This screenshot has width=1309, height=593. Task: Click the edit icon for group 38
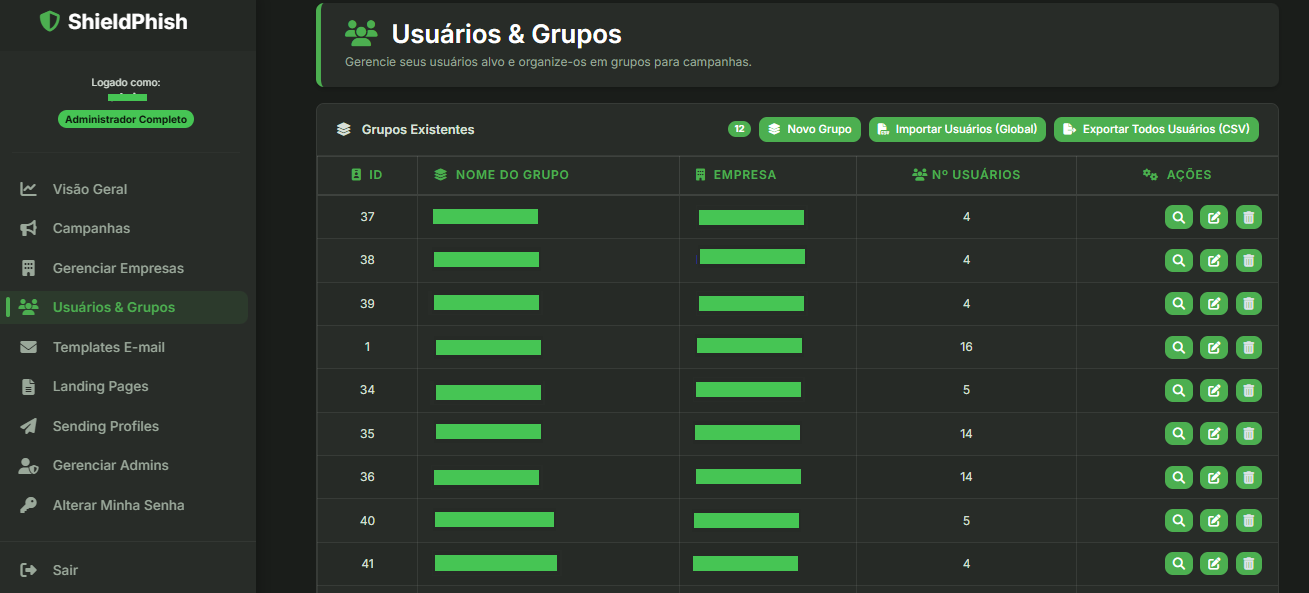1214,260
